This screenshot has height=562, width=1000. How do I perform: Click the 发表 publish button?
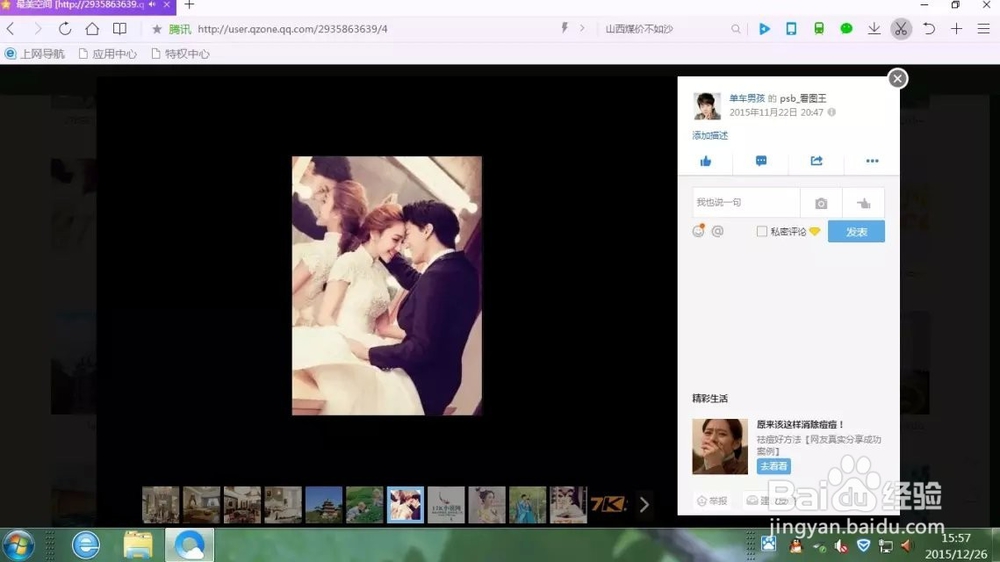pyautogui.click(x=856, y=232)
